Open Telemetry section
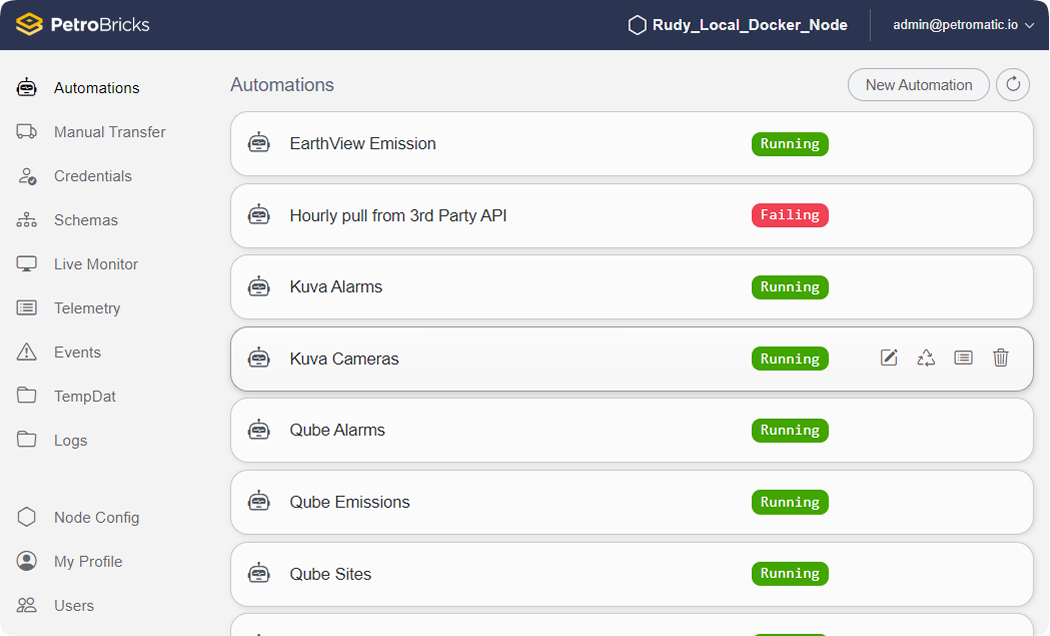Screen dimensions: 1050x636 87,308
